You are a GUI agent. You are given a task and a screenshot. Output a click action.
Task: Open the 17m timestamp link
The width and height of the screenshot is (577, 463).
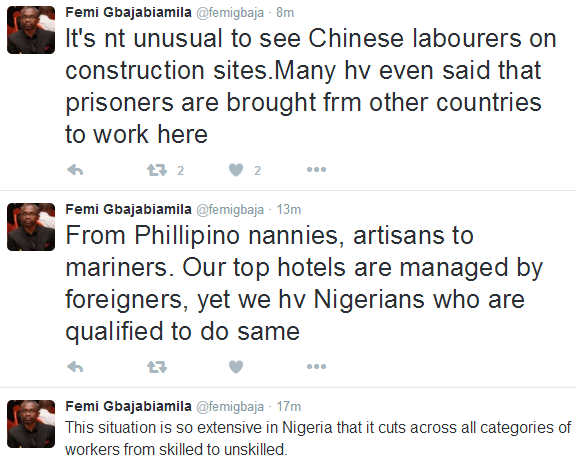[x=289, y=407]
